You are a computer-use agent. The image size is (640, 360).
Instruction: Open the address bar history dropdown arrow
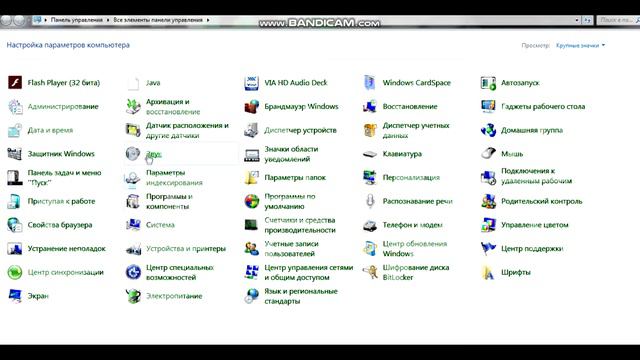(577, 20)
